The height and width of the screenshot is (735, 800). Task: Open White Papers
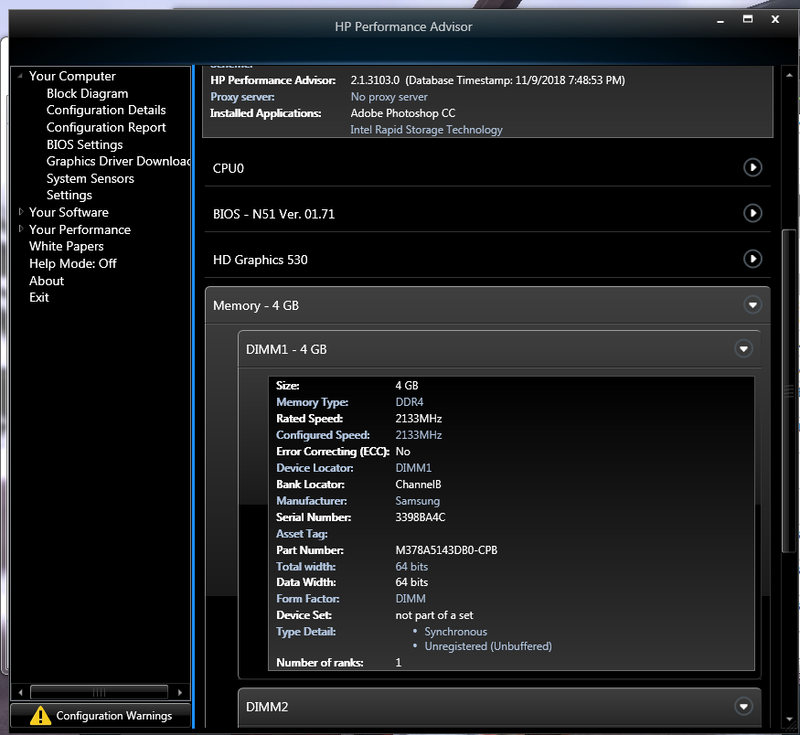point(66,247)
